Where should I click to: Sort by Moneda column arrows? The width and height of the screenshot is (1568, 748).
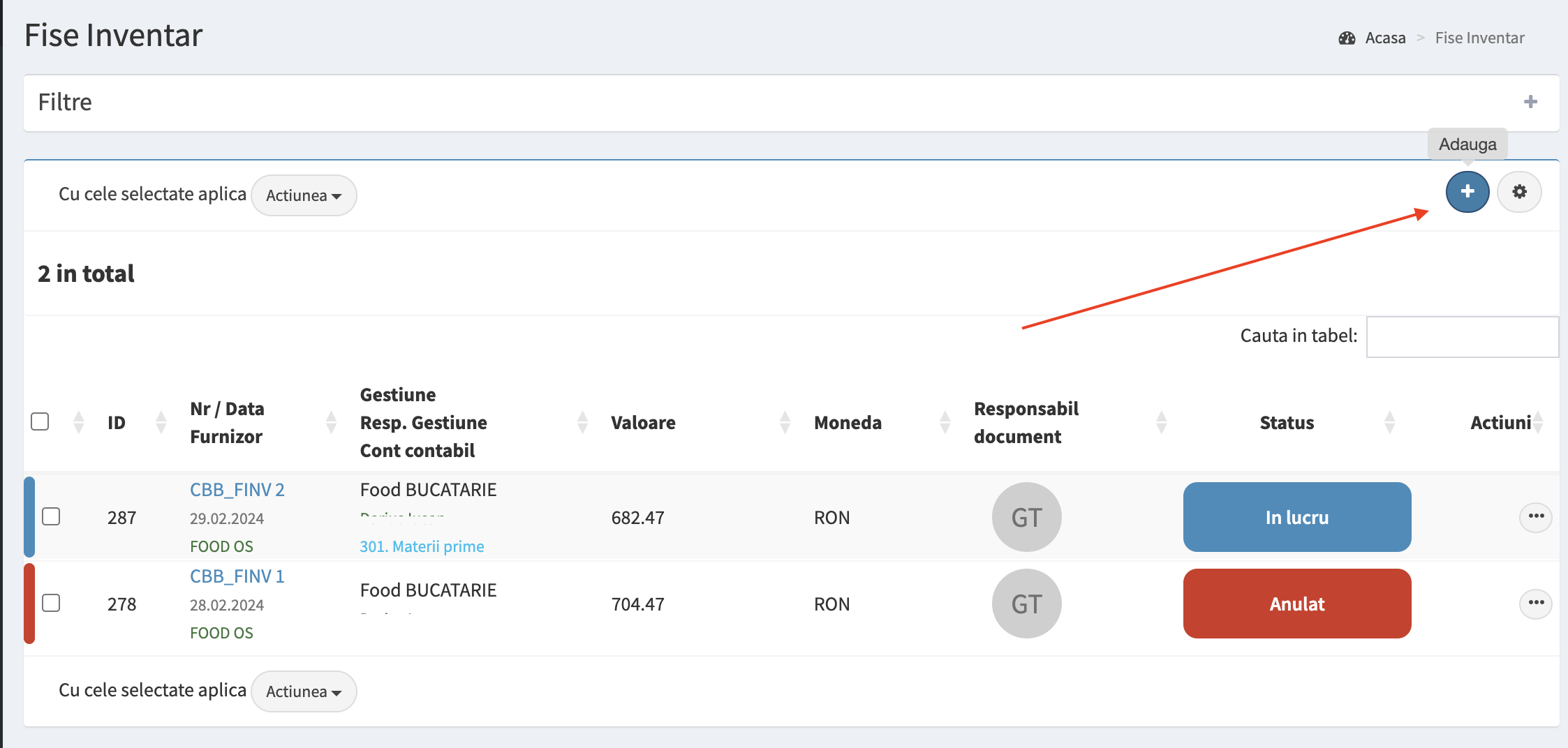945,422
